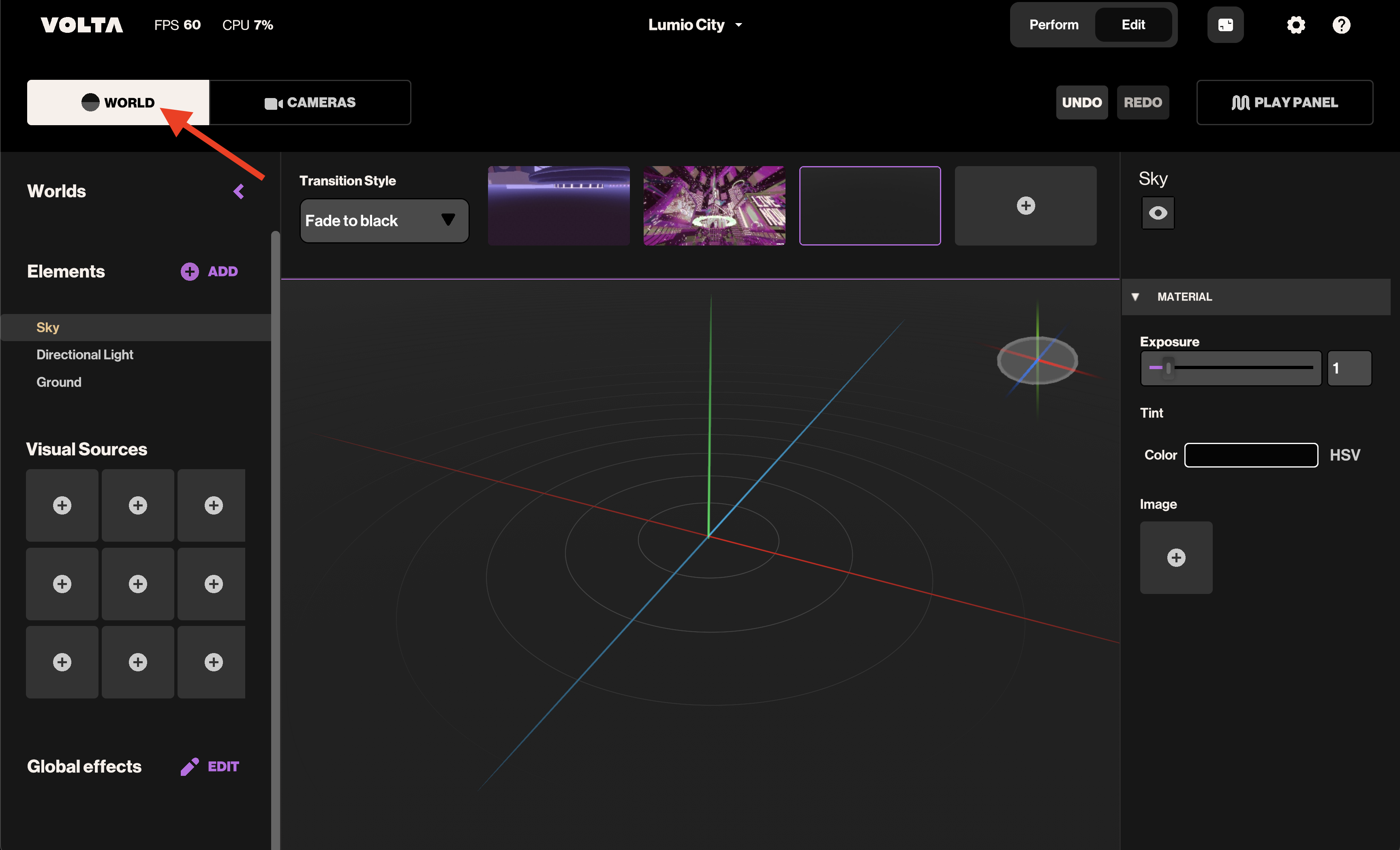
Task: Click the layout window icon in top bar
Action: point(1225,25)
